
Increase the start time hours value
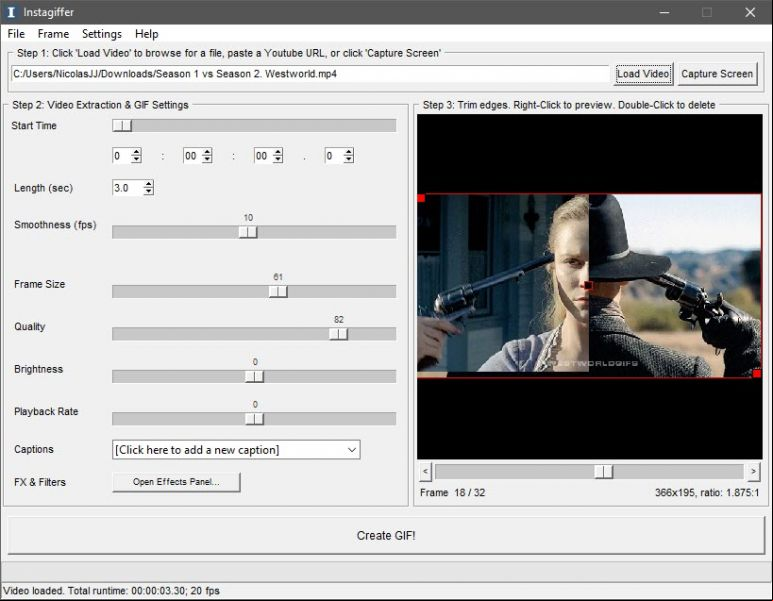(x=137, y=152)
